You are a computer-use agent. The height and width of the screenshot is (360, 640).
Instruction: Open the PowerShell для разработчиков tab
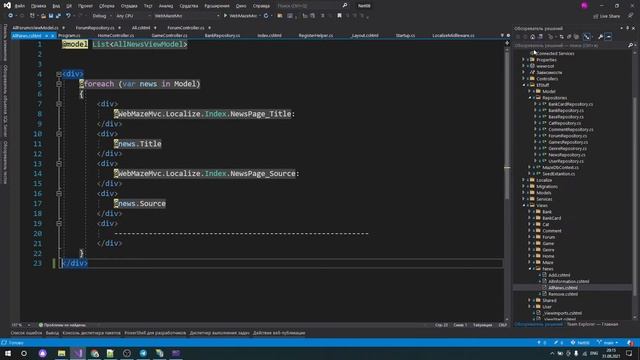(155, 333)
